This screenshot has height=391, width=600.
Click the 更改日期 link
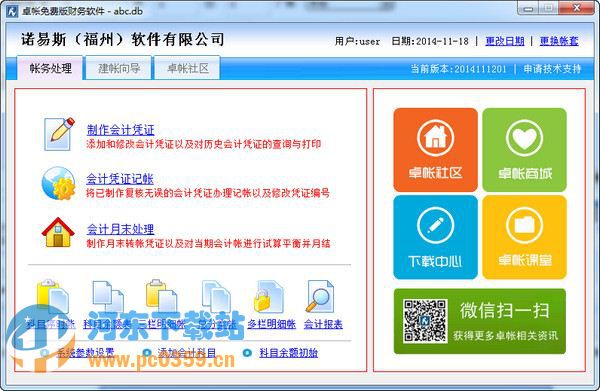(x=505, y=41)
